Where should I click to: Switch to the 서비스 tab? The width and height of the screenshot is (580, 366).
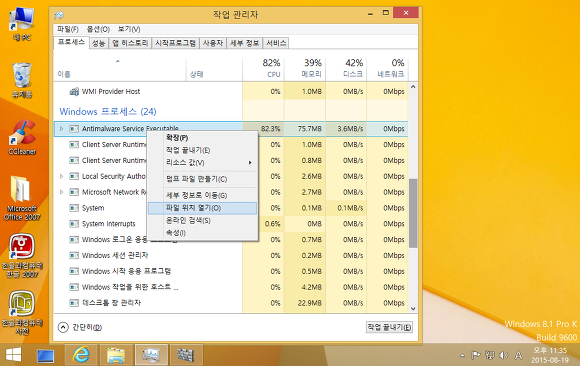pyautogui.click(x=276, y=43)
